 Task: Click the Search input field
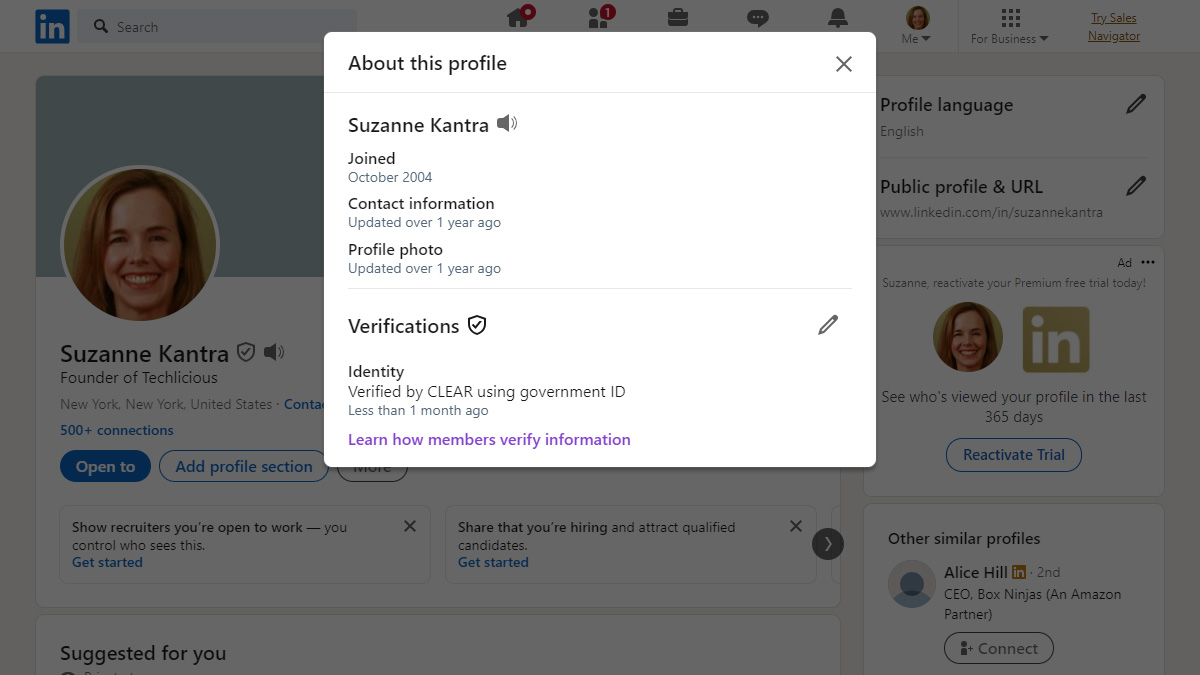(200, 27)
